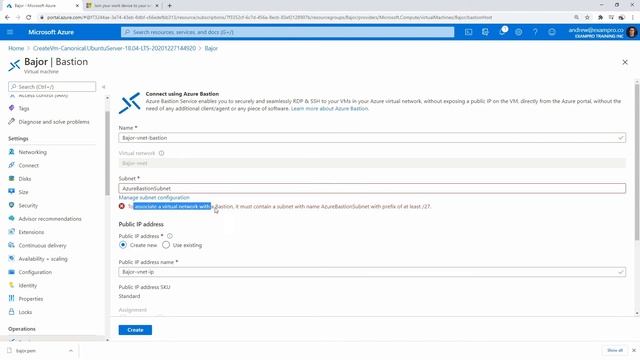Click the Public IP address info icon
Screen dimensions: 640x360
coord(170,236)
